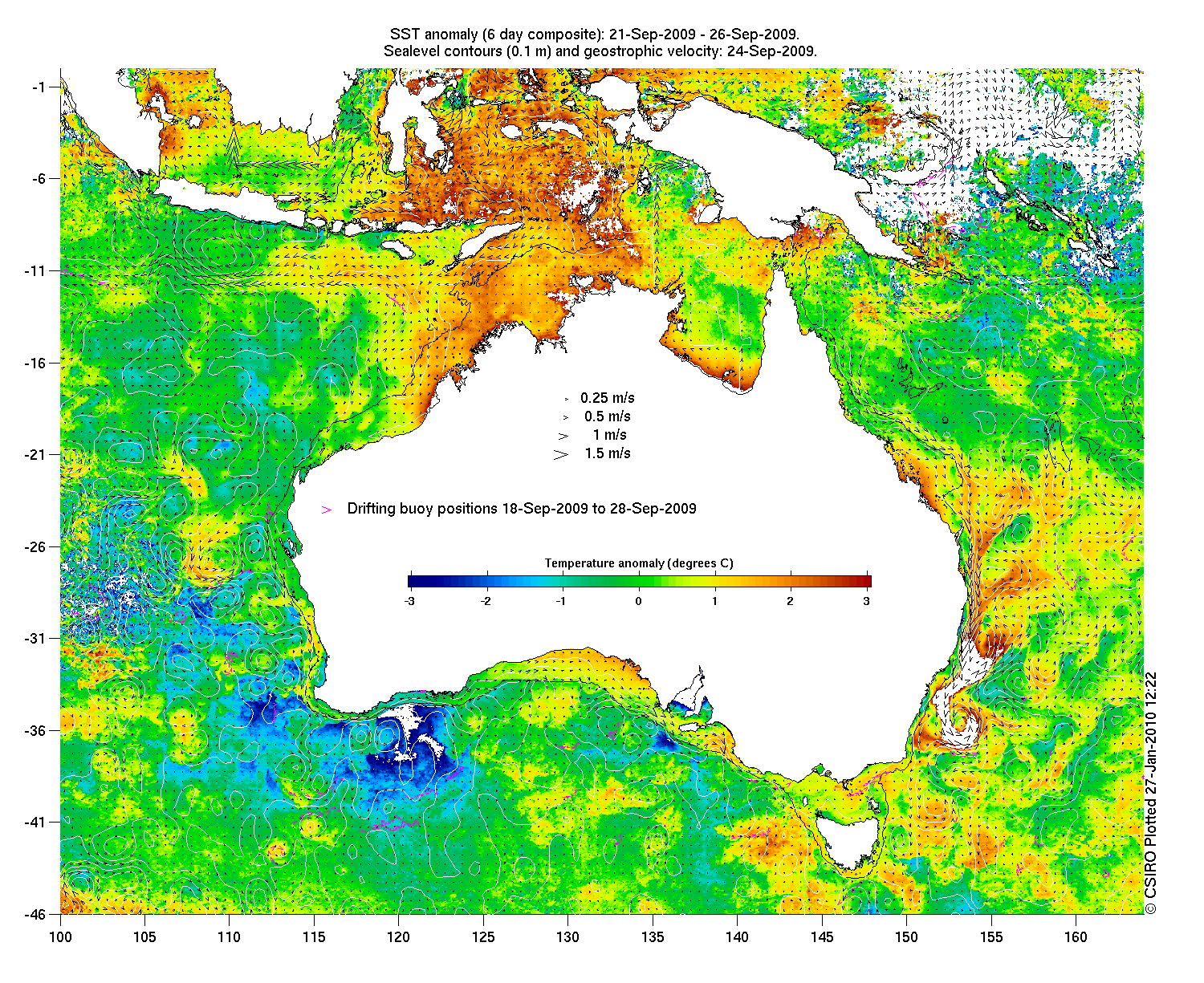
Task: Click the SST anomaly title line
Action: pyautogui.click(x=594, y=35)
